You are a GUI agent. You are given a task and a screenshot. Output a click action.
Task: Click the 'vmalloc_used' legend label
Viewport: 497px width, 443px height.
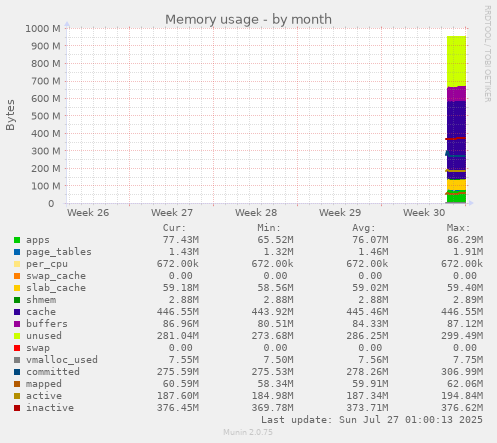62,360
